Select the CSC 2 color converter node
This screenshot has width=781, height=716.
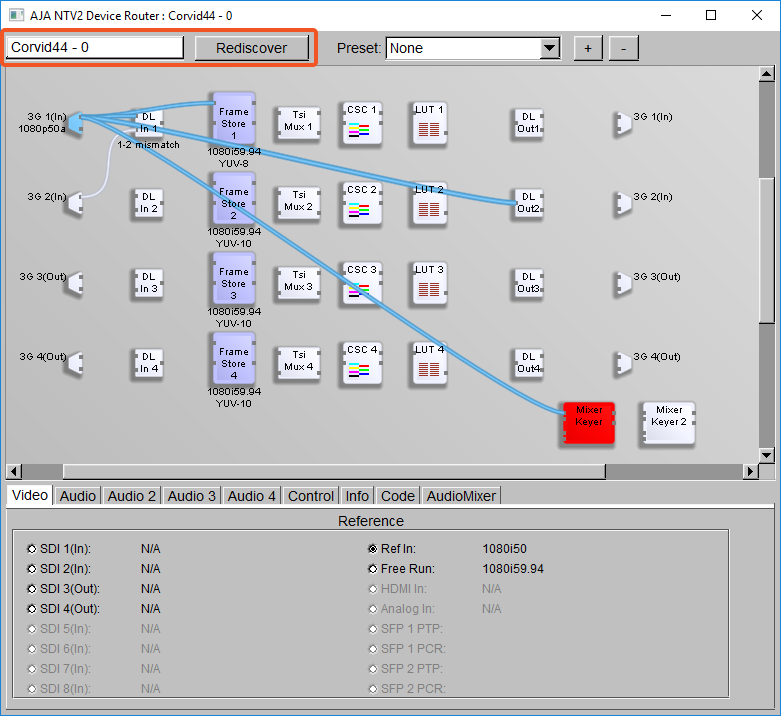[x=361, y=203]
